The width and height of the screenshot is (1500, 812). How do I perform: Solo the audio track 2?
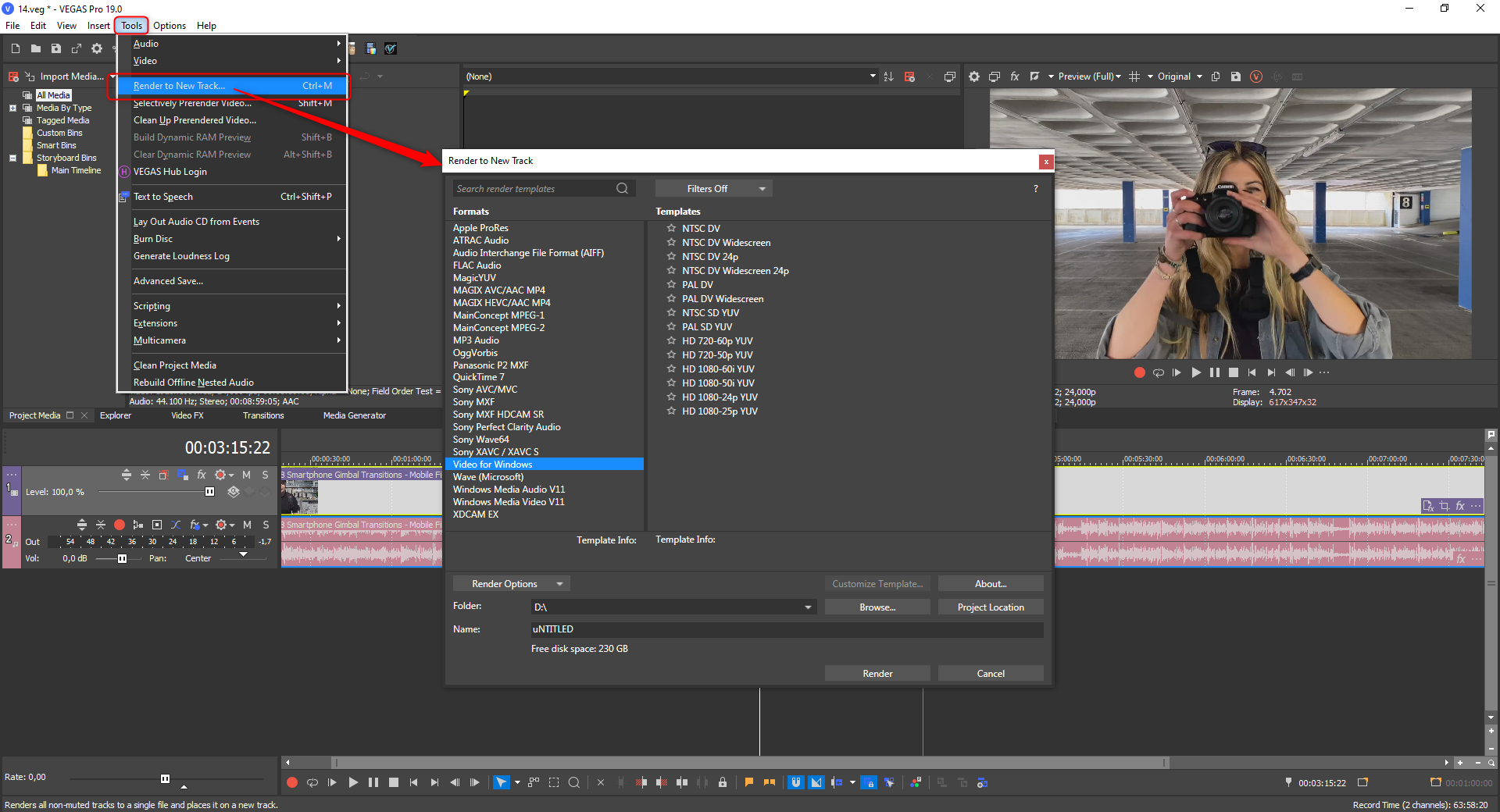click(266, 525)
